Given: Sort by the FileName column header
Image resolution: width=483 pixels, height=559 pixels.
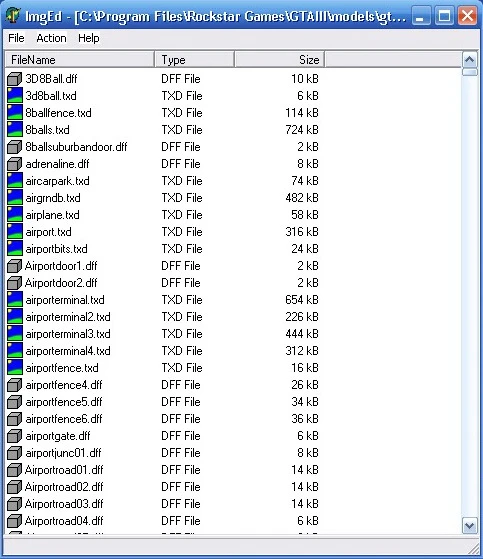Looking at the screenshot, I should (80, 60).
